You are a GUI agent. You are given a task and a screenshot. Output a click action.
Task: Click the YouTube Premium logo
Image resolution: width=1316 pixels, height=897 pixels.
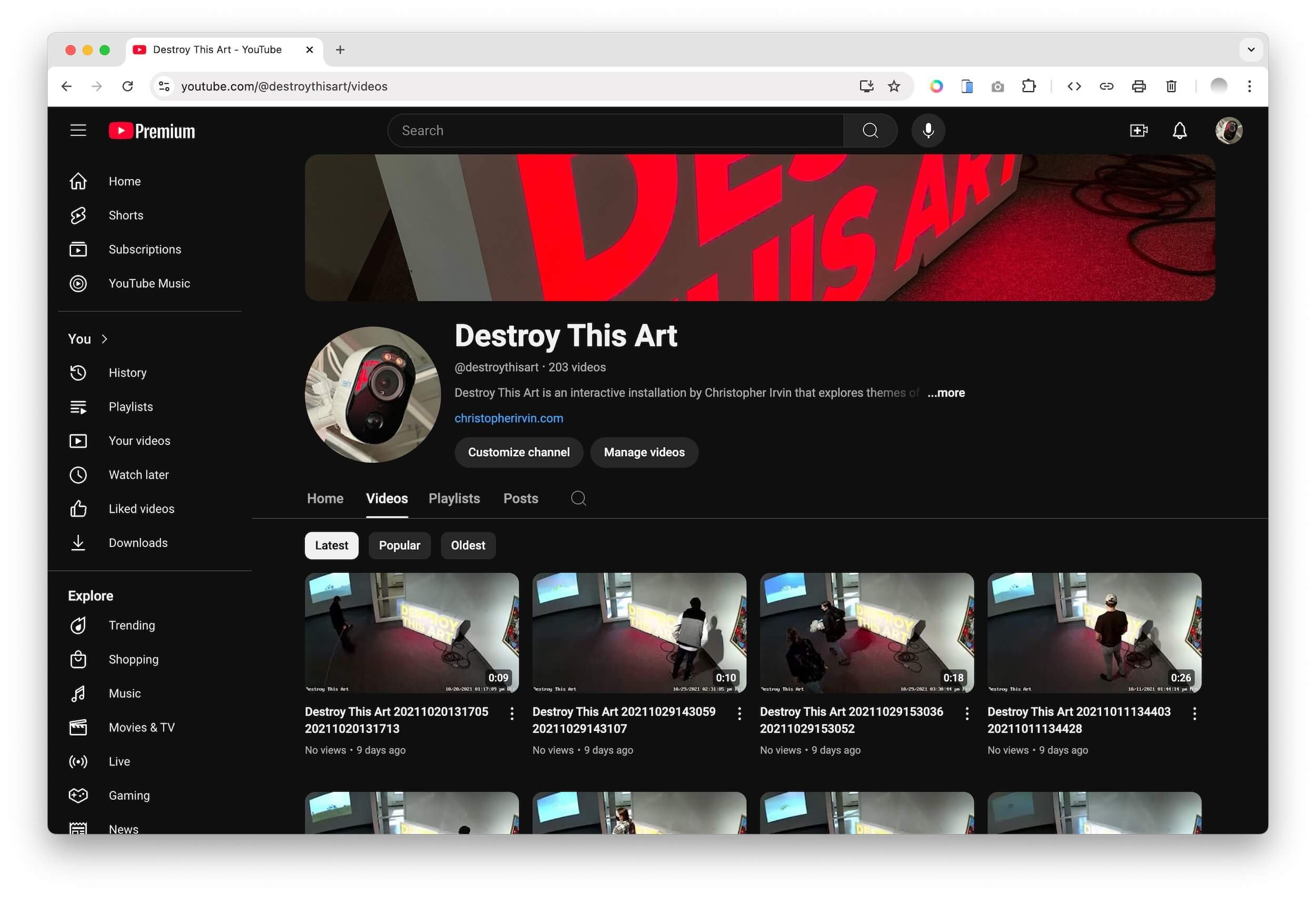152,131
